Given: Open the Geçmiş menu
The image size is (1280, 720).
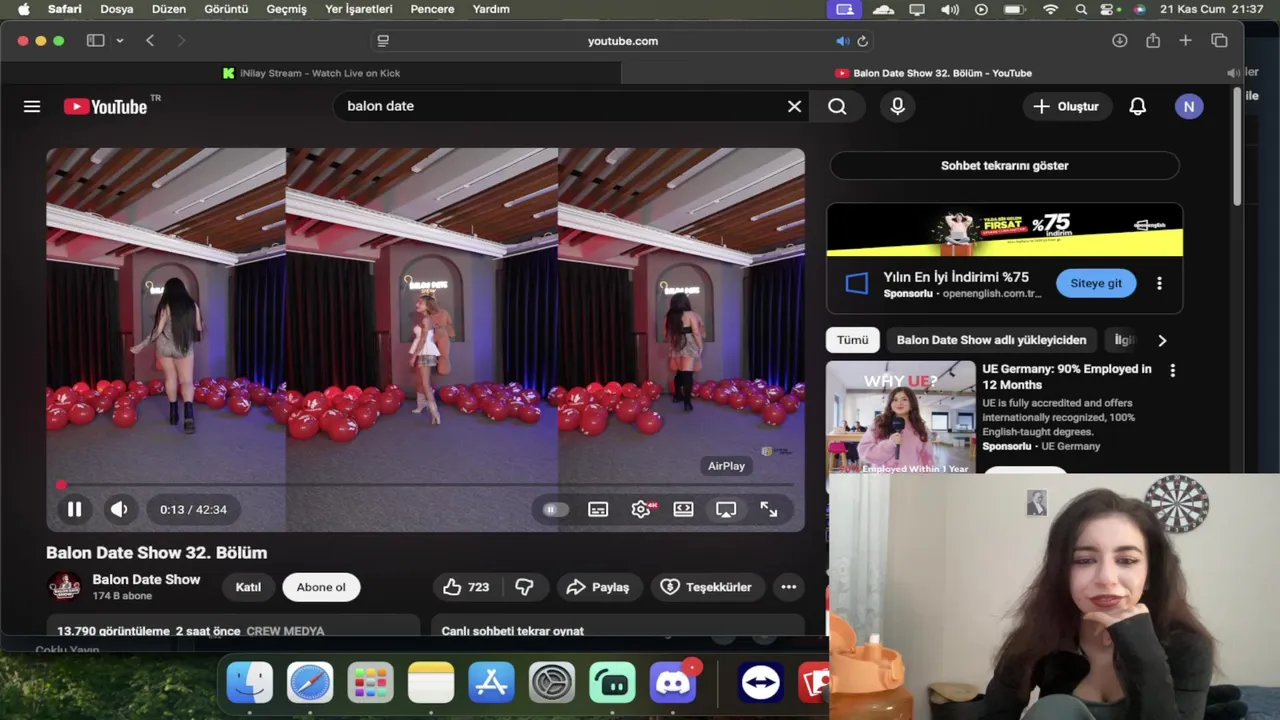Looking at the screenshot, I should click(x=287, y=9).
